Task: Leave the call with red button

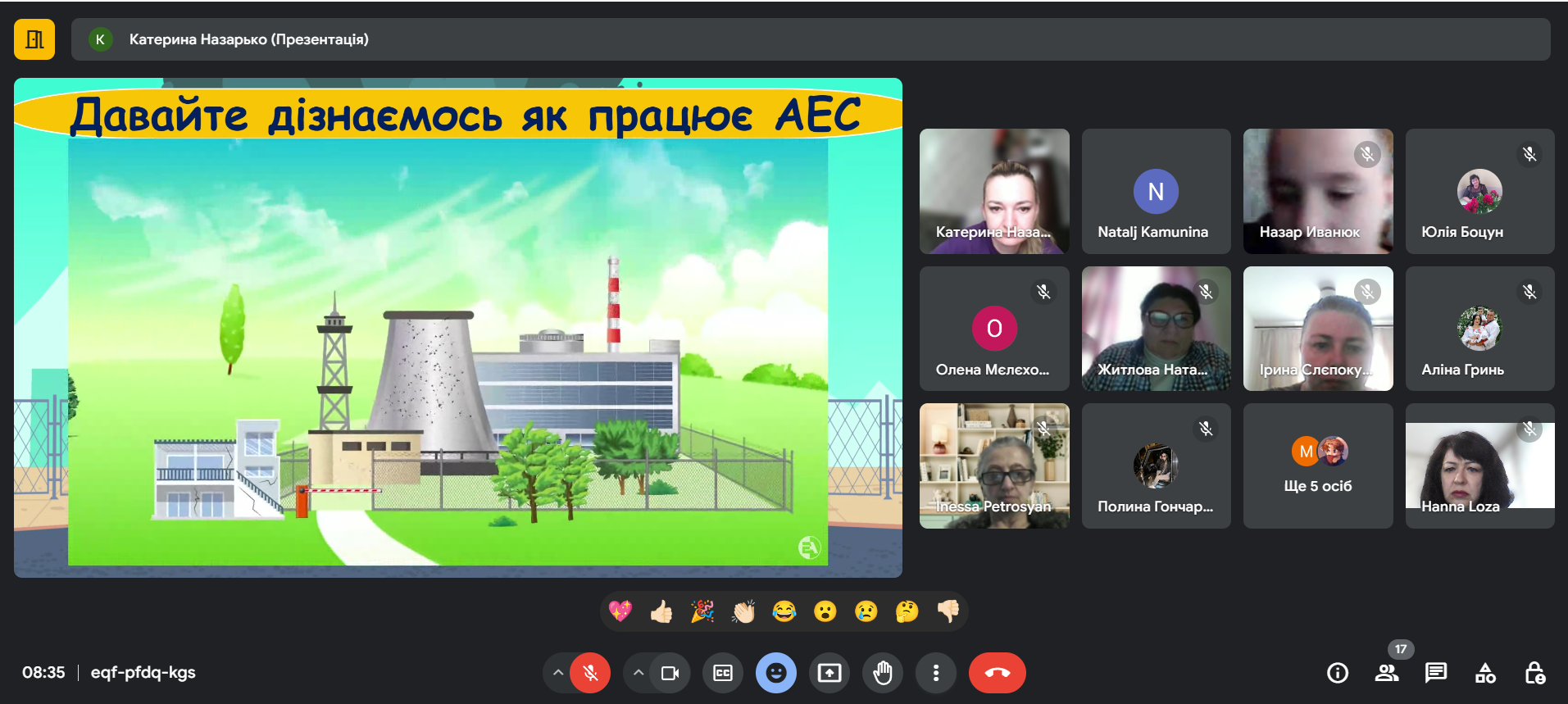Action: [x=997, y=673]
